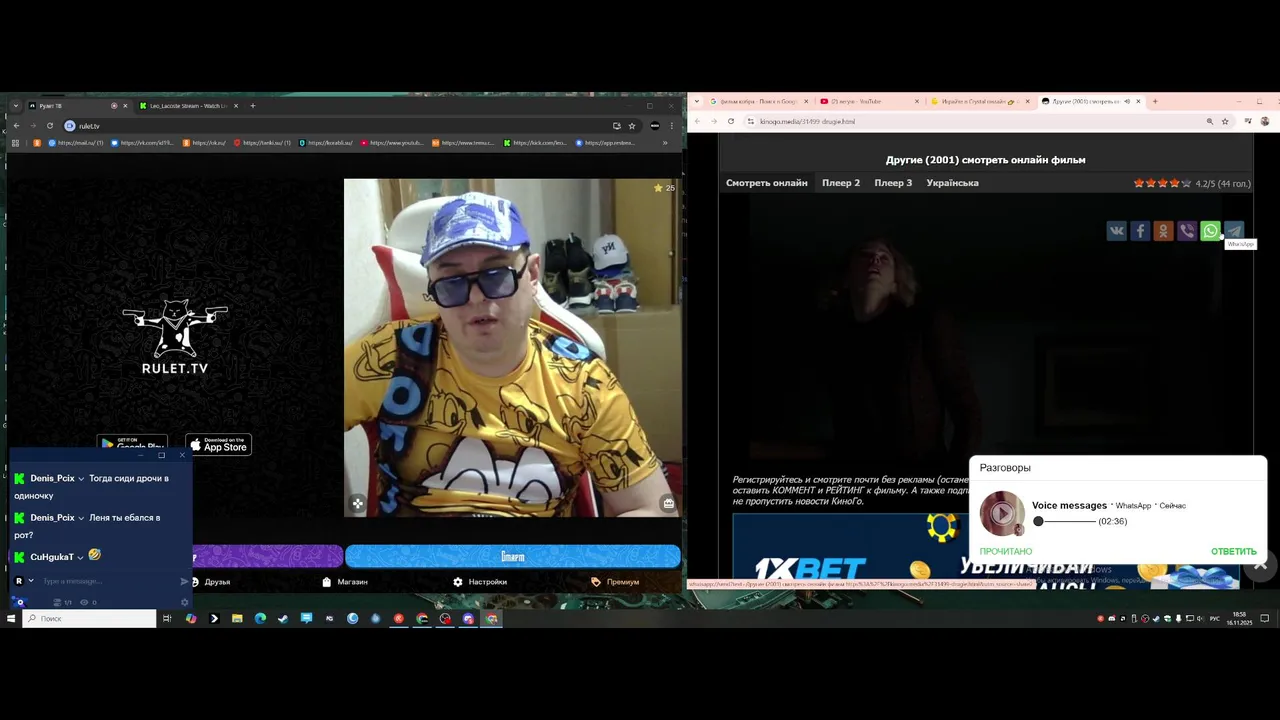Open tab search in the rulet.tv browser

(x=16, y=106)
